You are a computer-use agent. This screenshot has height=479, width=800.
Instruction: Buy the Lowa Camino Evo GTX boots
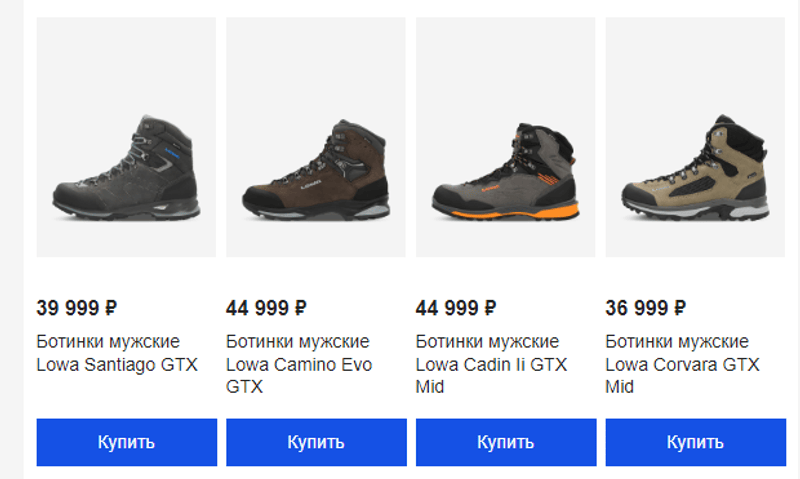[316, 442]
